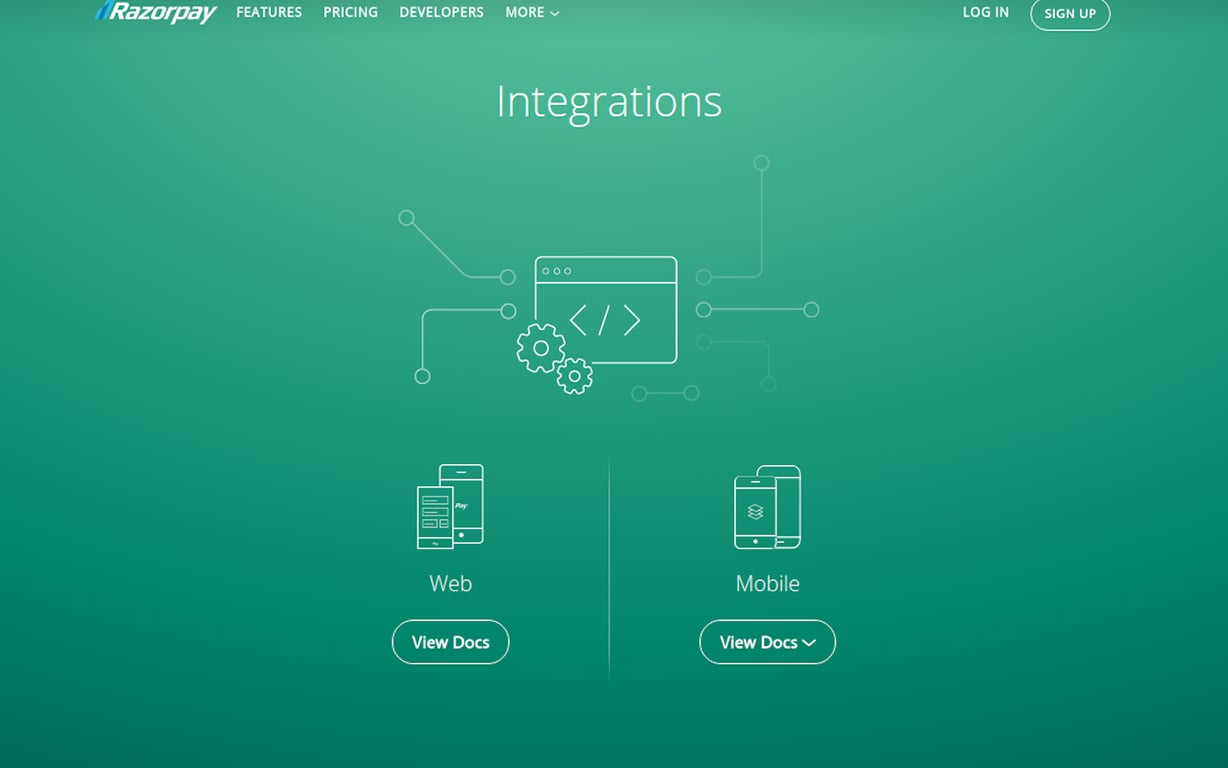
Task: Click the Web label text
Action: click(450, 584)
